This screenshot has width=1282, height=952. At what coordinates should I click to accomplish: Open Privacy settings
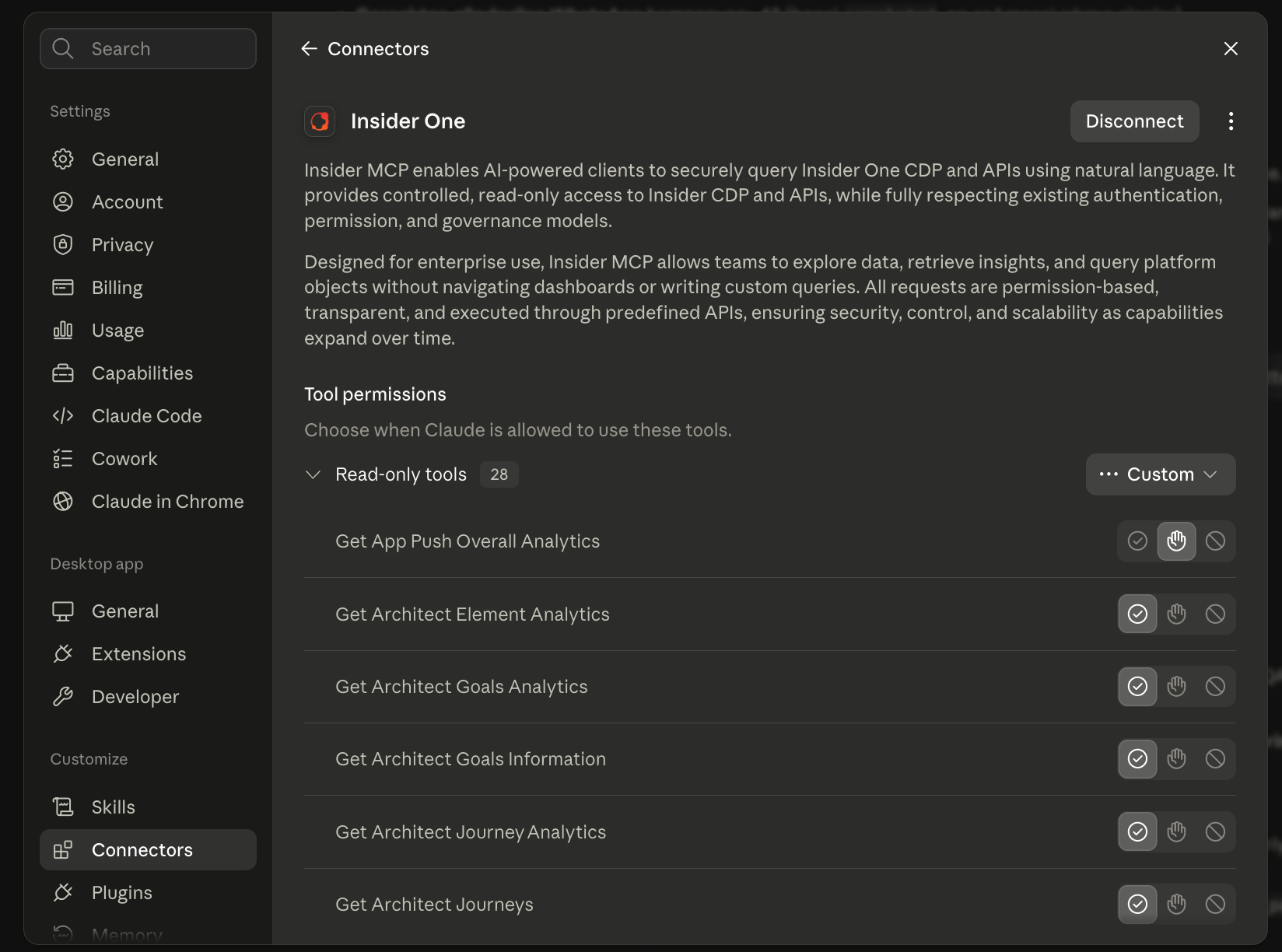[148, 244]
